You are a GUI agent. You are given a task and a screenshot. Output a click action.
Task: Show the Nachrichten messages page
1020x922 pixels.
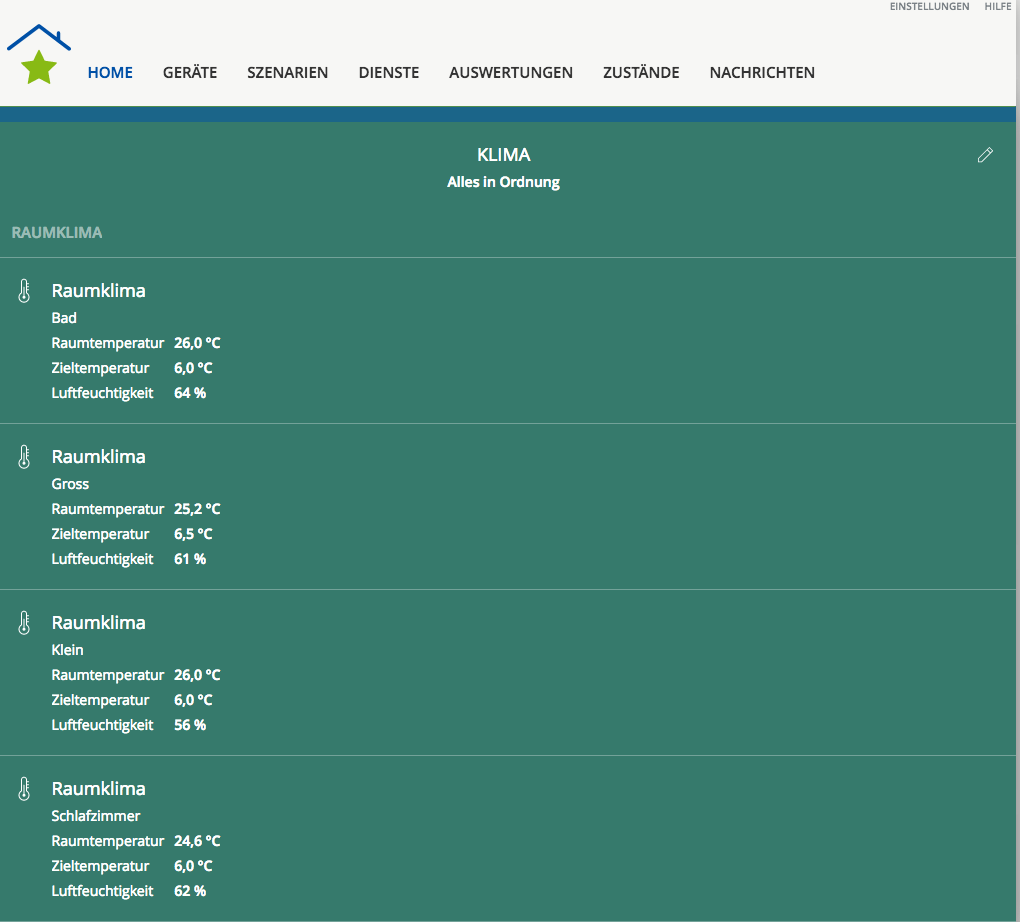pos(762,73)
